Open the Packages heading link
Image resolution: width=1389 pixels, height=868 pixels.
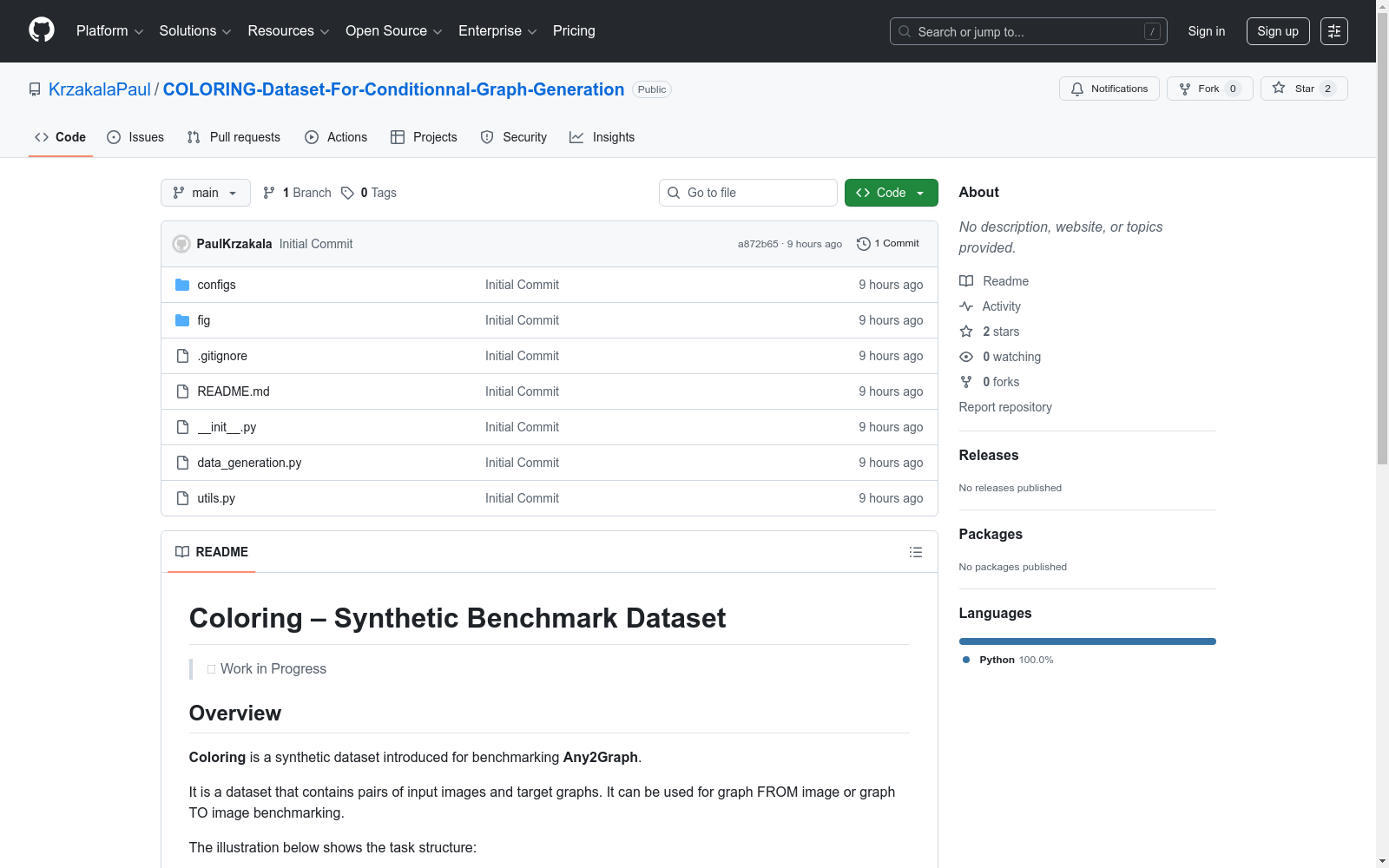(991, 534)
